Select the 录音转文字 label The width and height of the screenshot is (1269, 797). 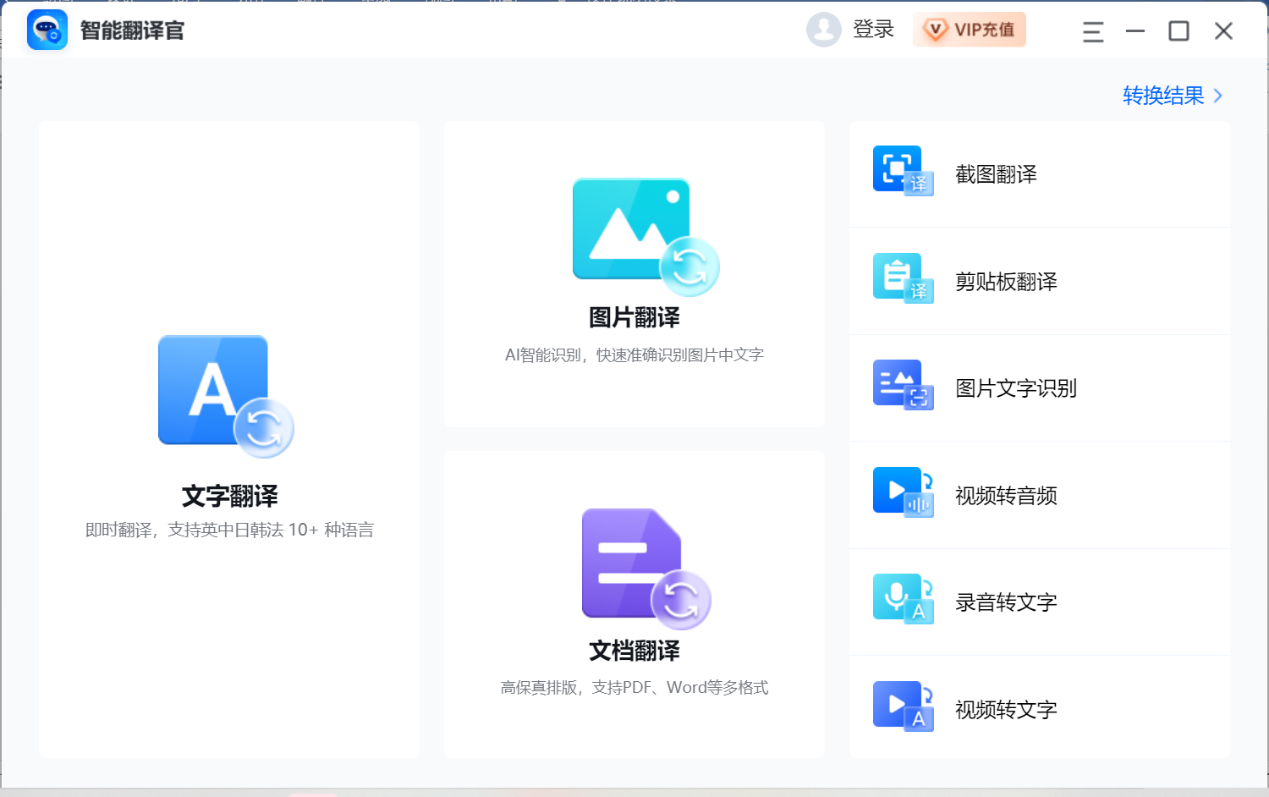[1006, 603]
